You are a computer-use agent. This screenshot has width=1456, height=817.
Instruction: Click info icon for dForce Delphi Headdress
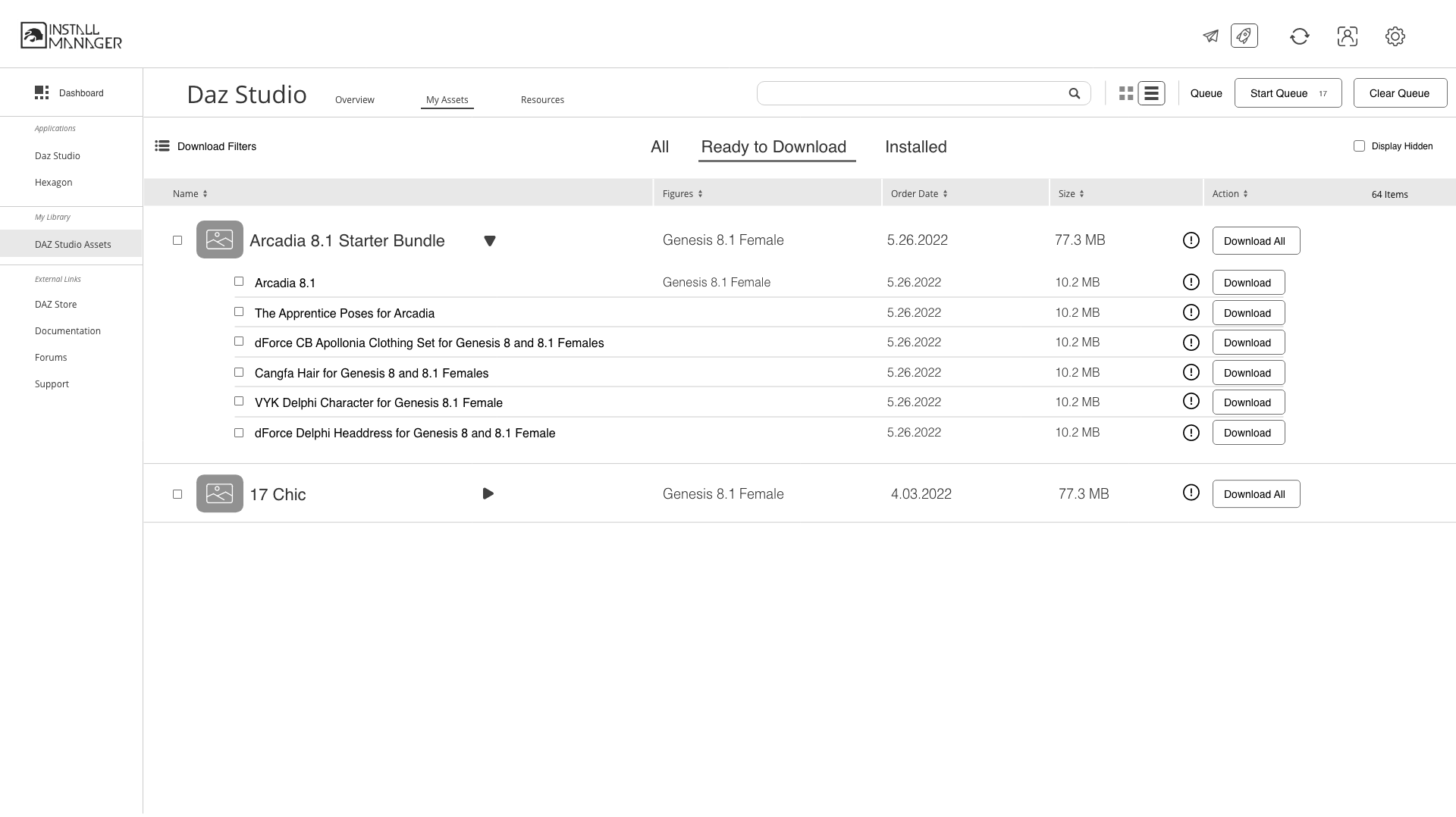click(x=1191, y=433)
